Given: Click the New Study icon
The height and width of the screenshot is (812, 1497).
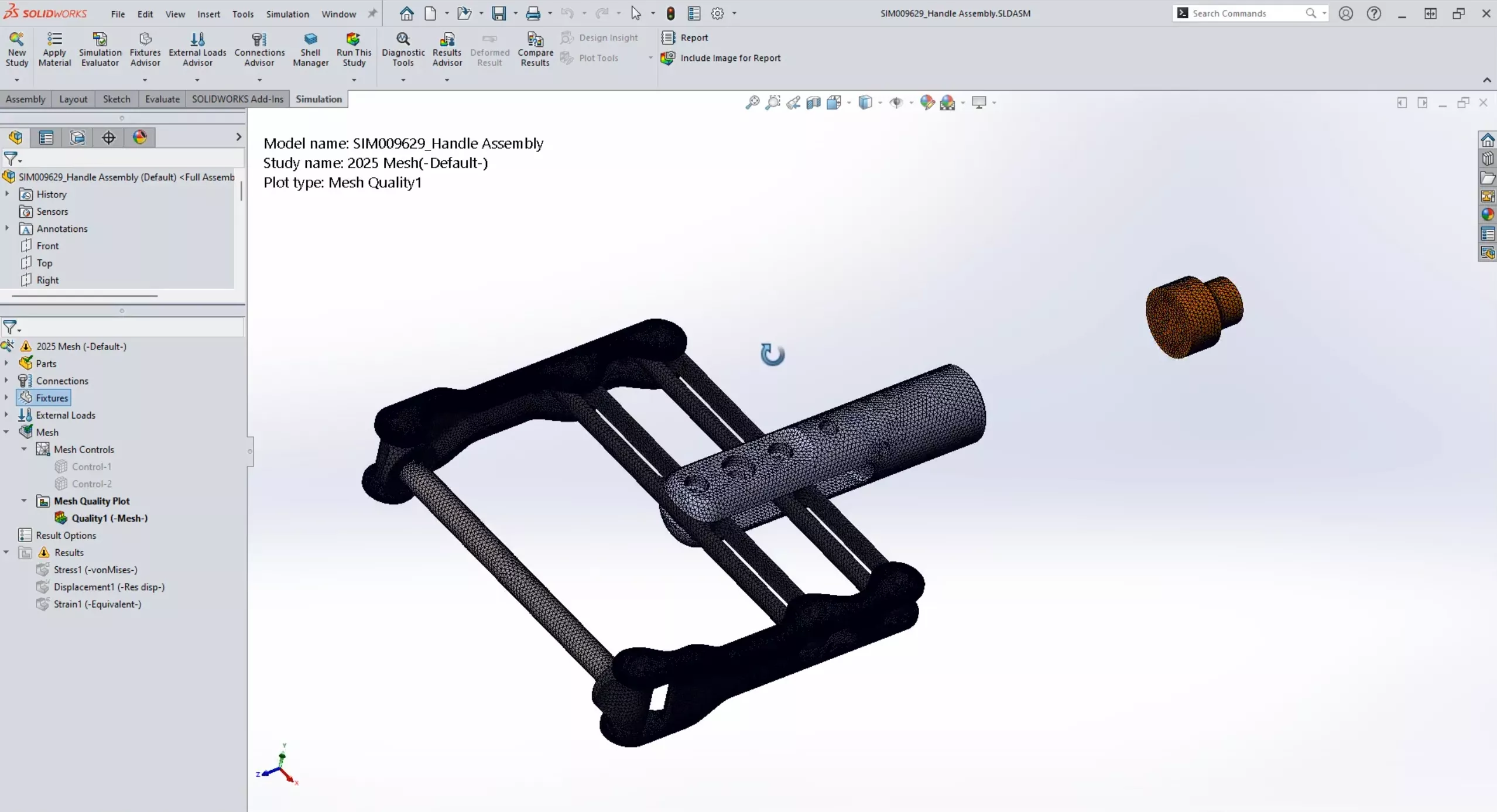Looking at the screenshot, I should point(16,49).
